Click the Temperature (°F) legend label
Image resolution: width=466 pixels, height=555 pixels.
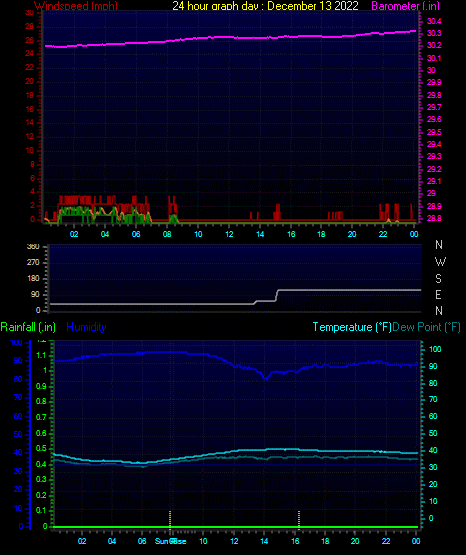tap(352, 327)
